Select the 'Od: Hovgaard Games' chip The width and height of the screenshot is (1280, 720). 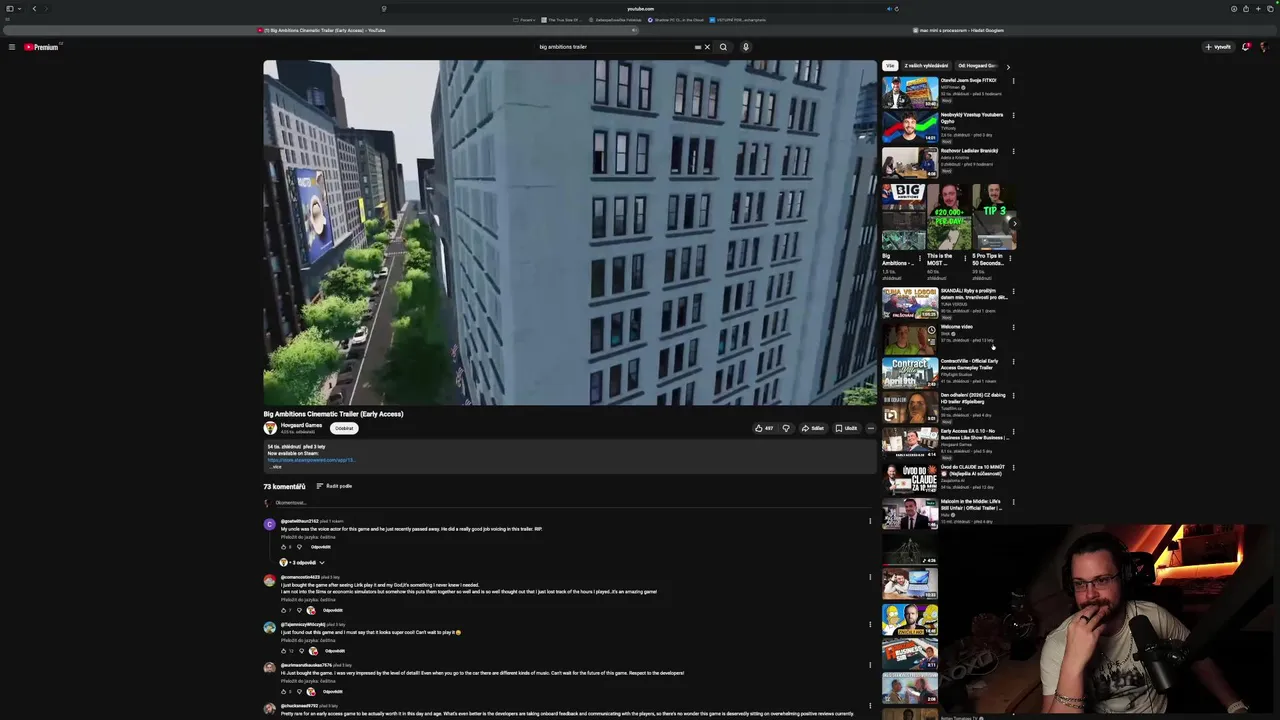click(977, 66)
